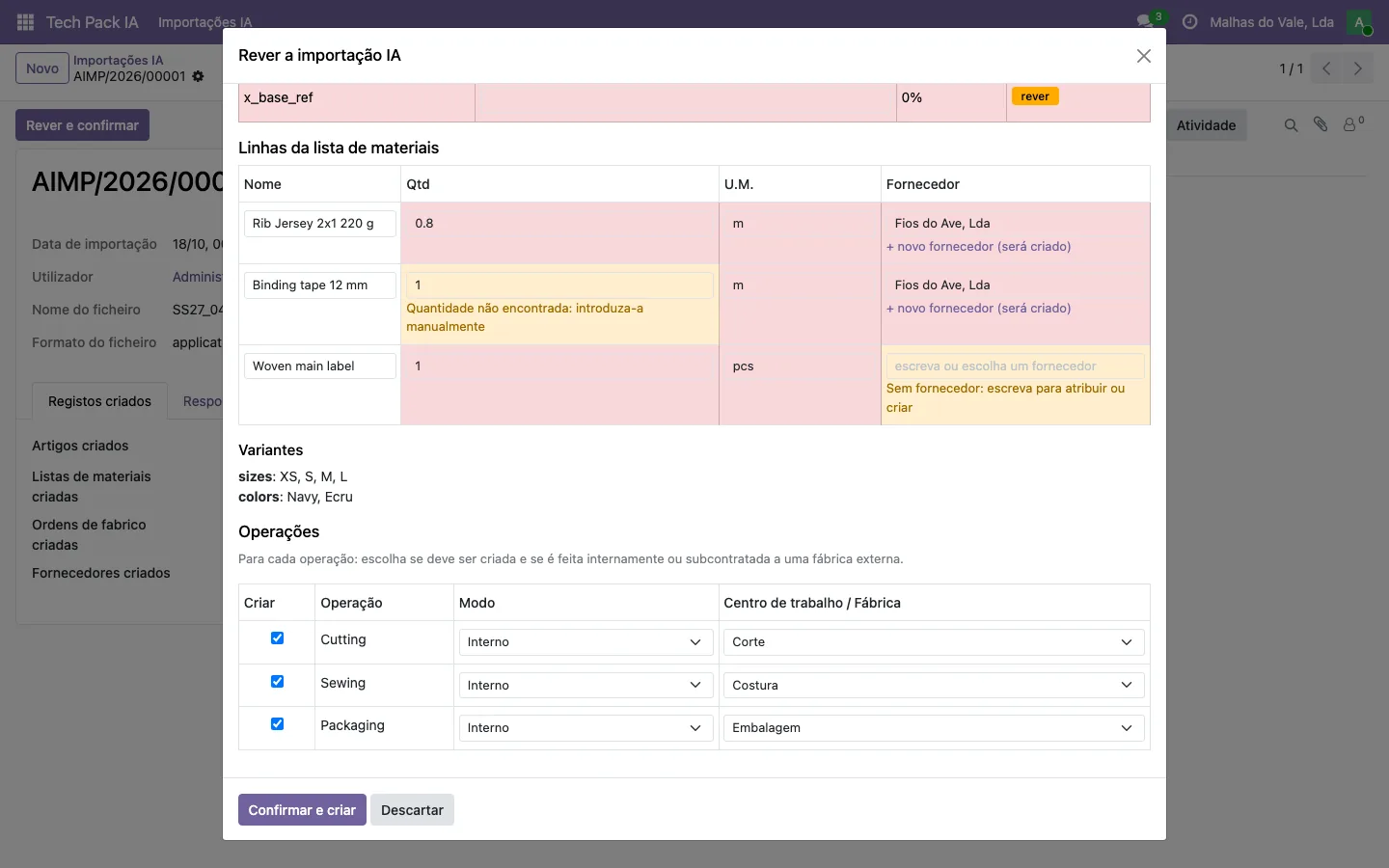Screen dimensions: 1389x868
Task: Go to next record arrow
Action: pos(1357,68)
